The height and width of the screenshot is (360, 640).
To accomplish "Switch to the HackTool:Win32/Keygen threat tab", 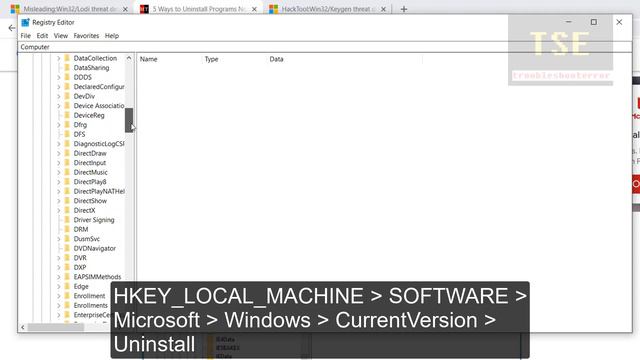I will click(329, 9).
